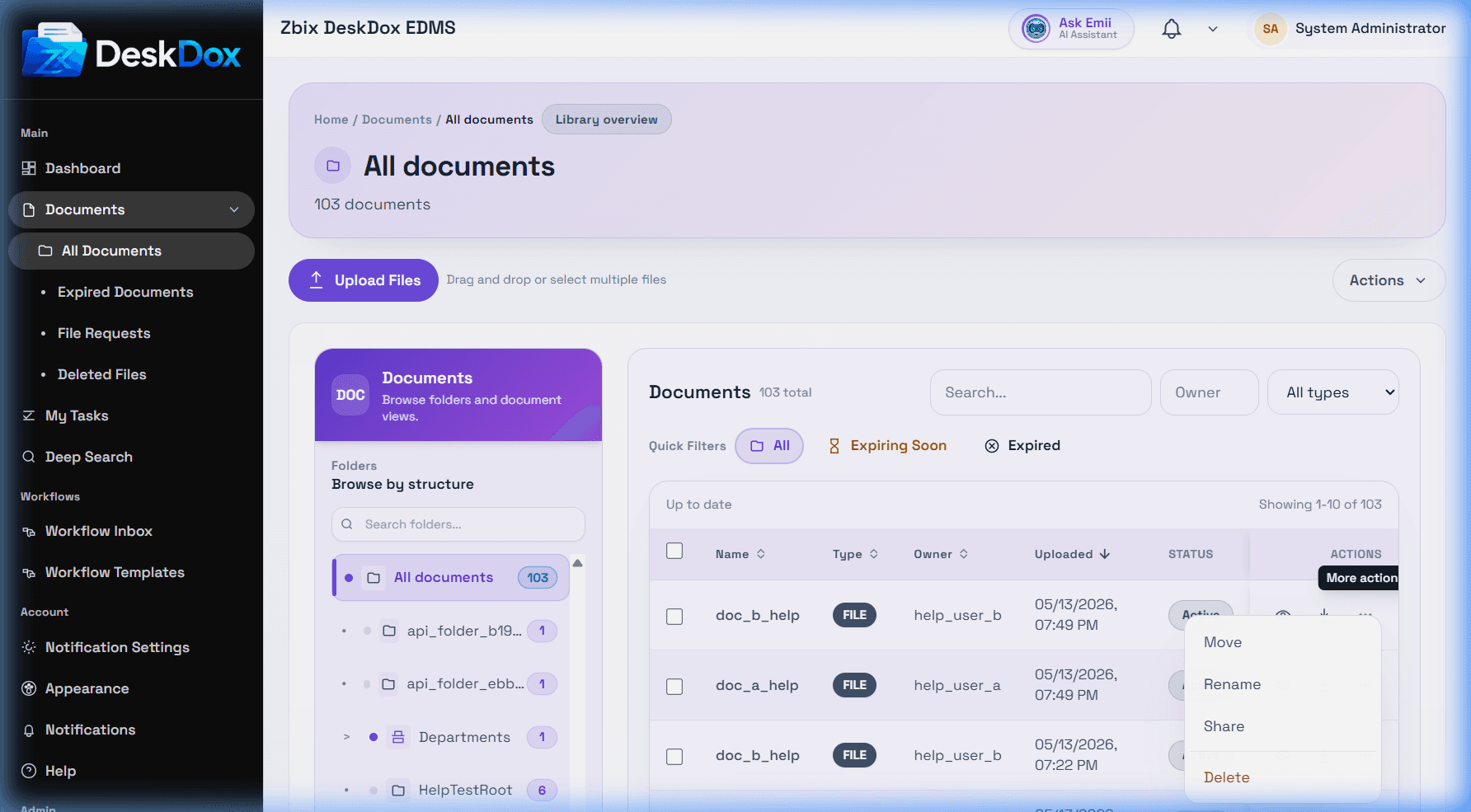Screen dimensions: 1471x812
Task: Click the top bar notification bell
Action: (x=1172, y=29)
